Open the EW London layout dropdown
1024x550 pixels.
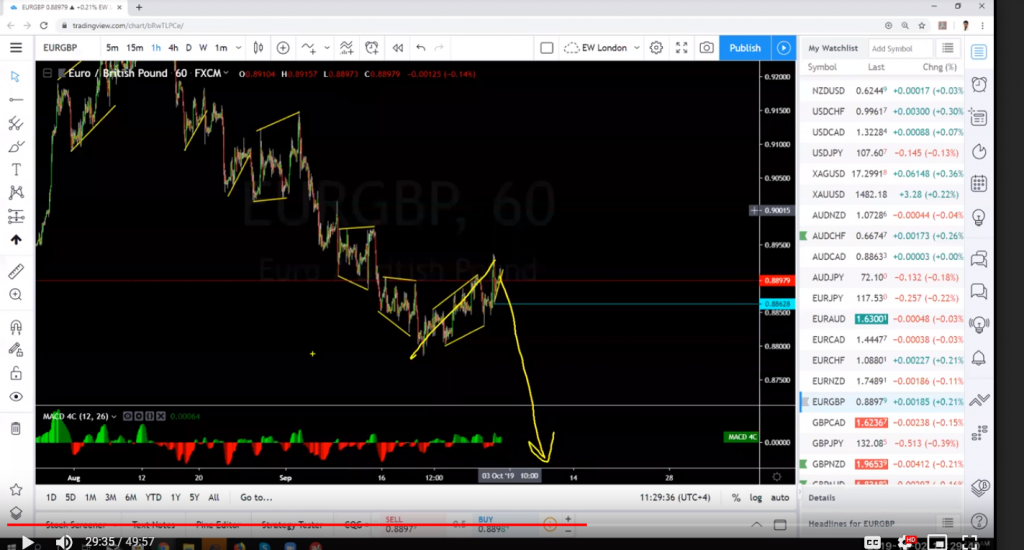[601, 48]
